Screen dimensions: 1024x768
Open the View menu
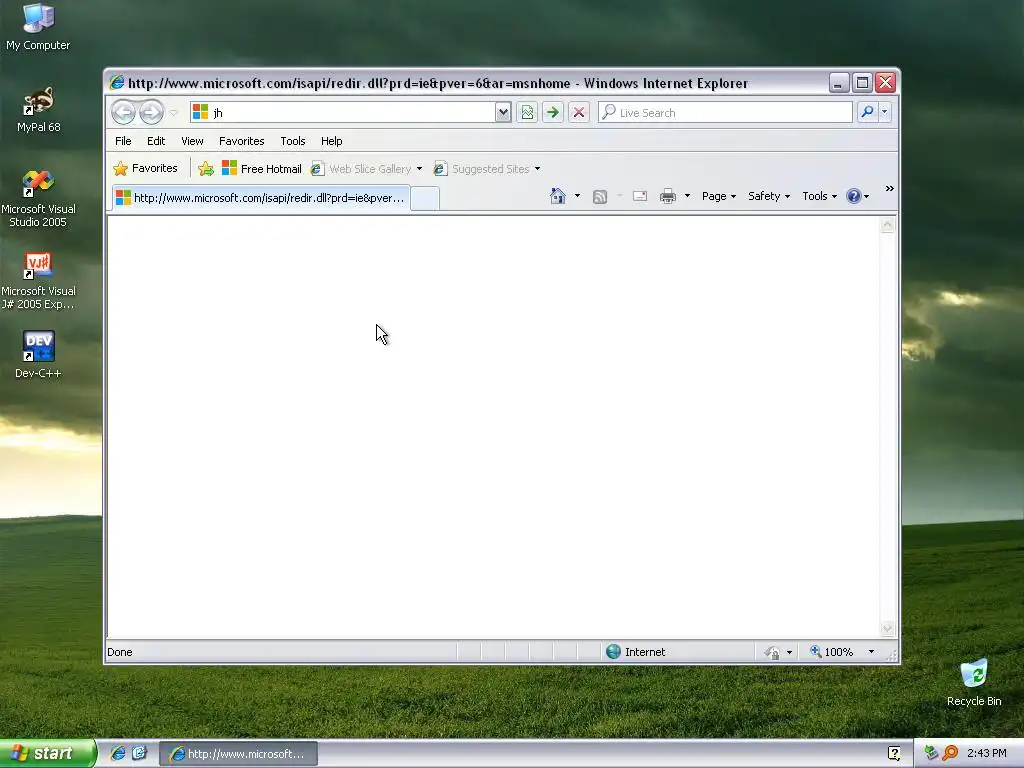pos(192,141)
